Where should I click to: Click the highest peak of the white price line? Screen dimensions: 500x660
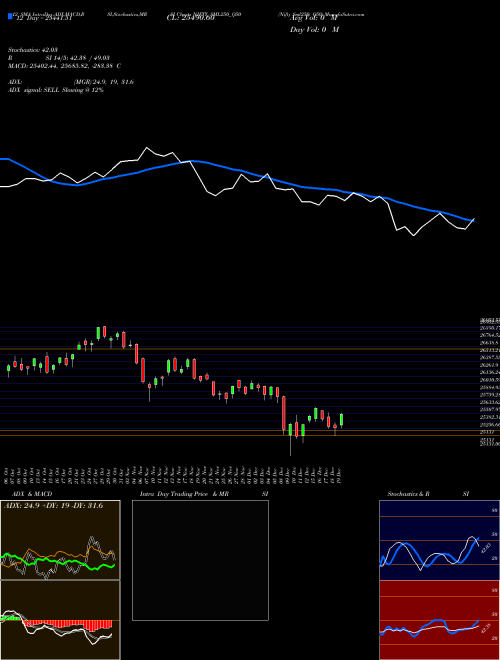click(147, 148)
